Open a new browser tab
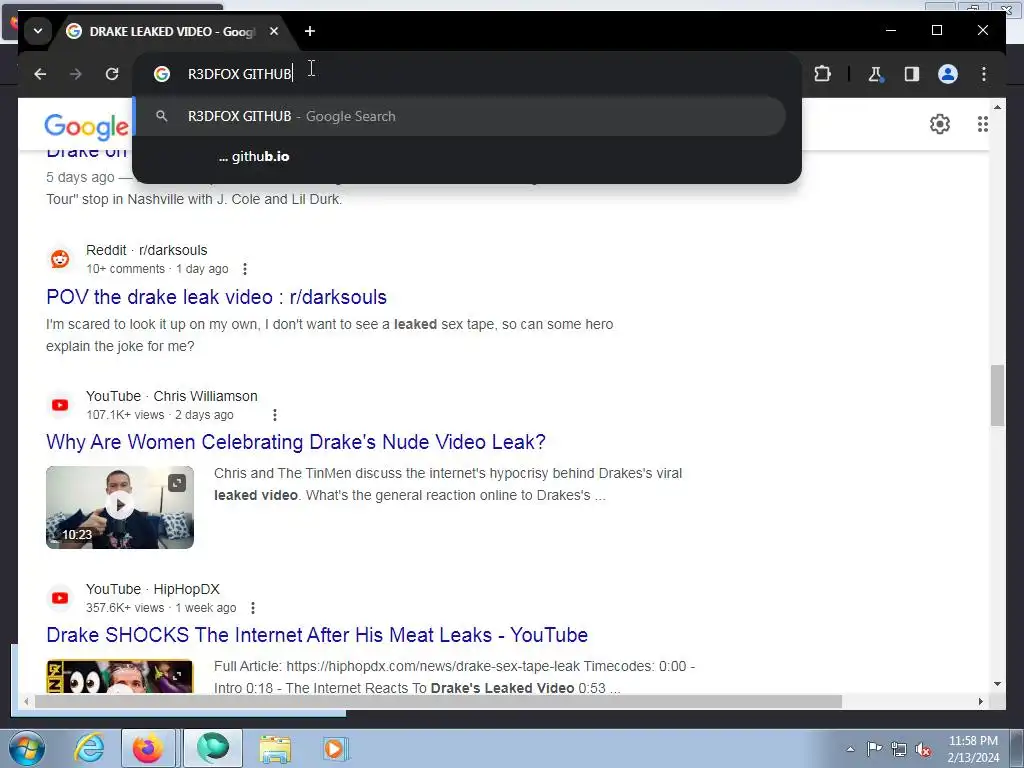 310,31
